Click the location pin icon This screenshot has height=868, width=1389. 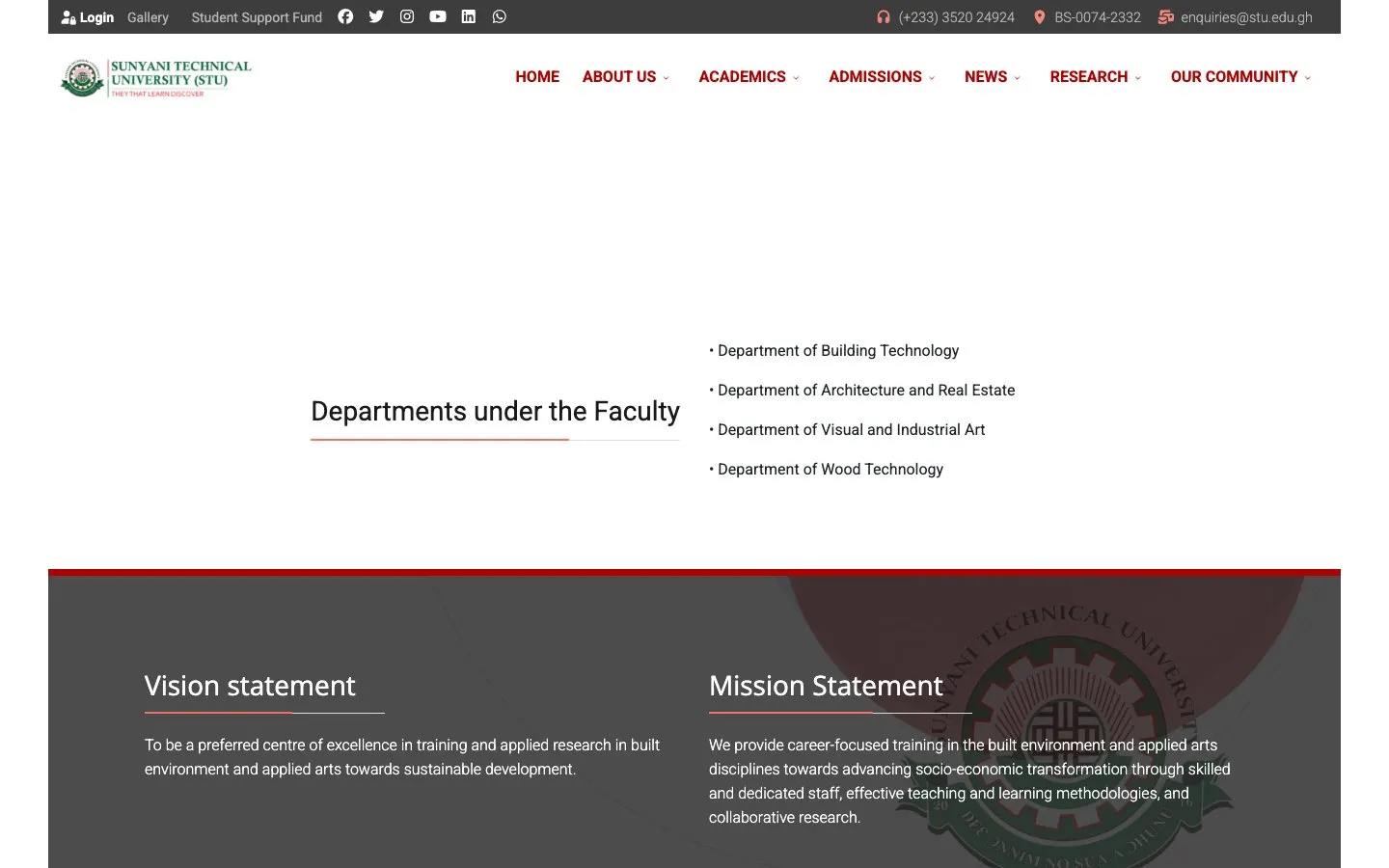tap(1040, 17)
